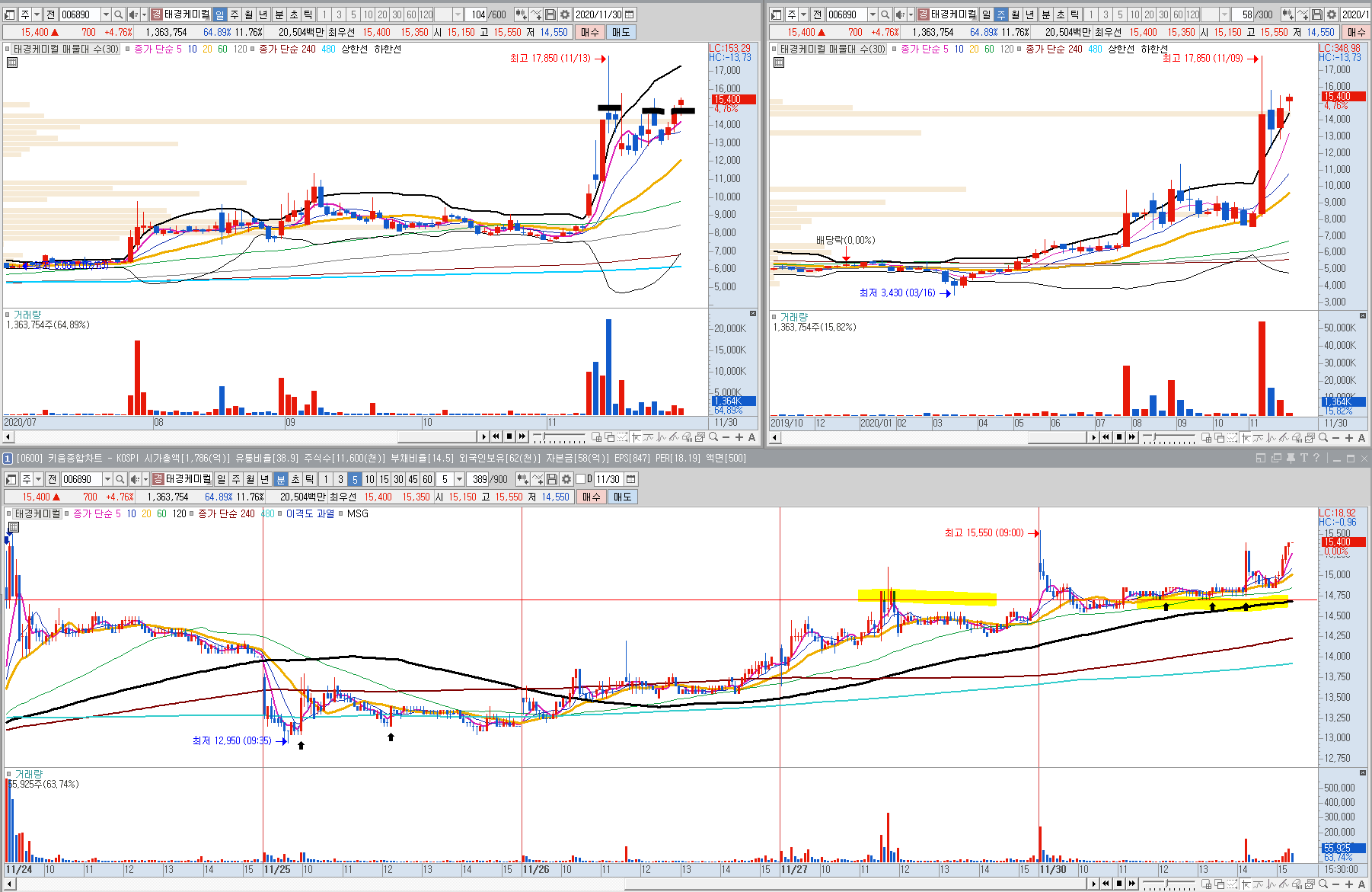Select 틱 (tick) period in the daily chart toolbar
Screen dimensions: 1372x892
click(308, 14)
